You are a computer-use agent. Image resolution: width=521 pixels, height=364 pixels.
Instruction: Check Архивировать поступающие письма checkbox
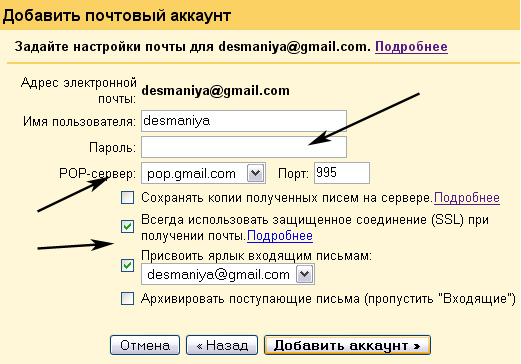pyautogui.click(x=127, y=298)
